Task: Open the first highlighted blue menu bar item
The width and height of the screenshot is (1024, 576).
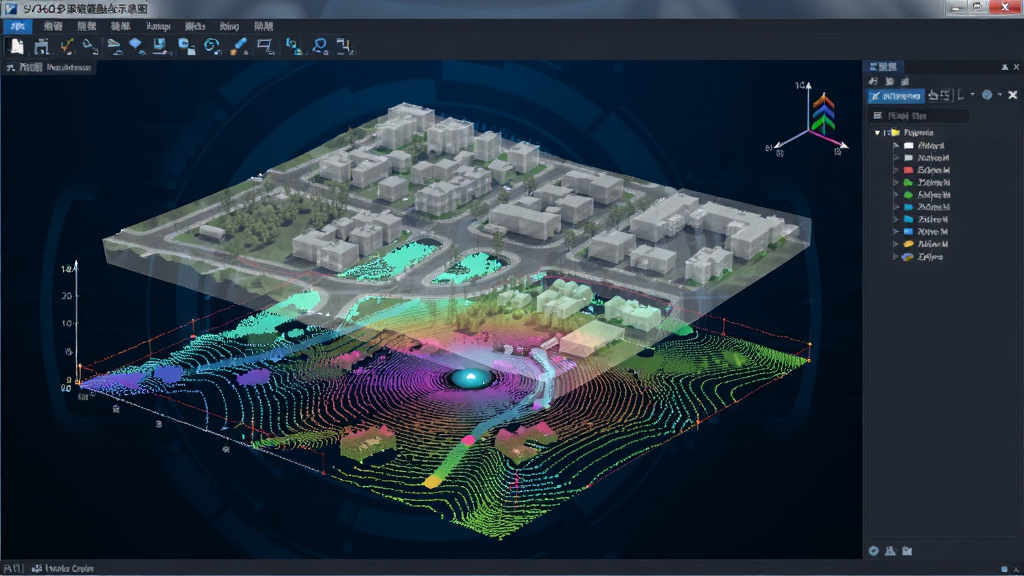Action: (x=18, y=26)
